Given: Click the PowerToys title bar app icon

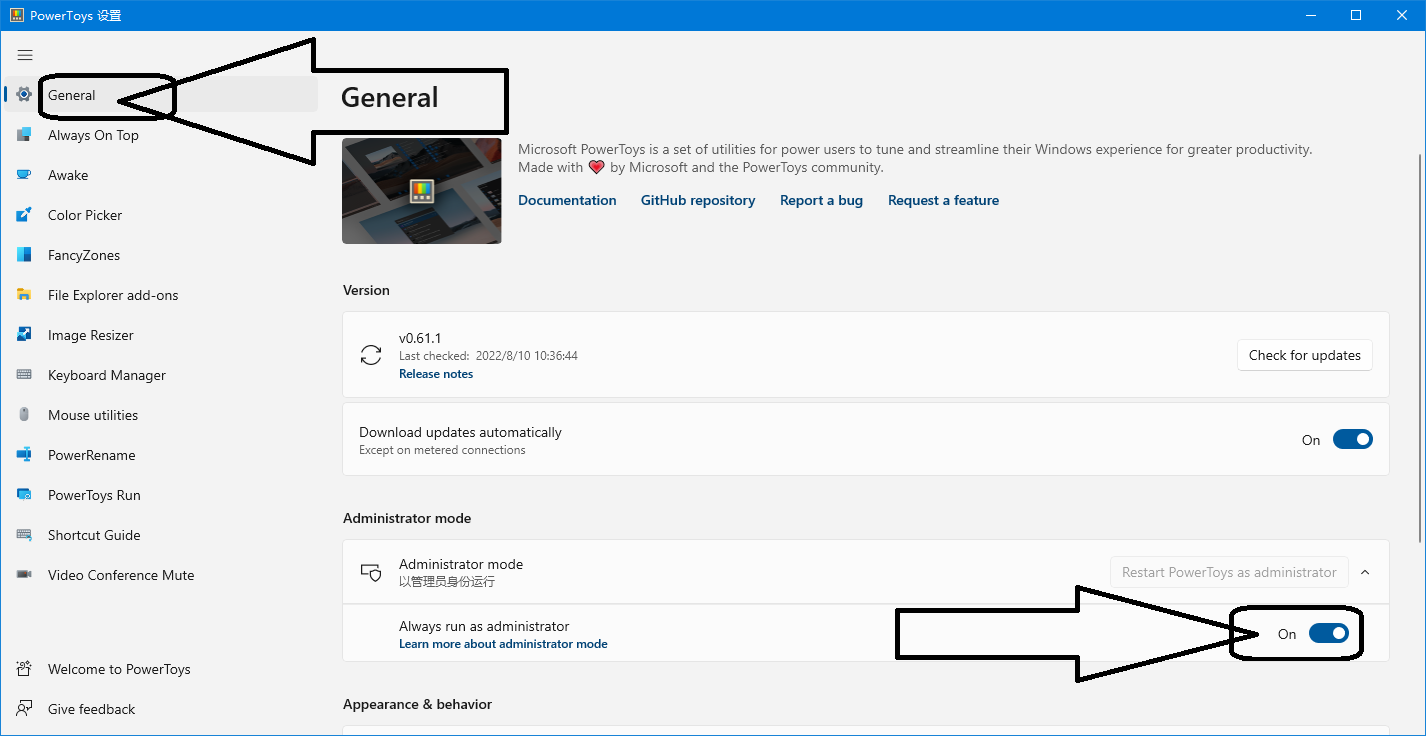Looking at the screenshot, I should pos(16,15).
